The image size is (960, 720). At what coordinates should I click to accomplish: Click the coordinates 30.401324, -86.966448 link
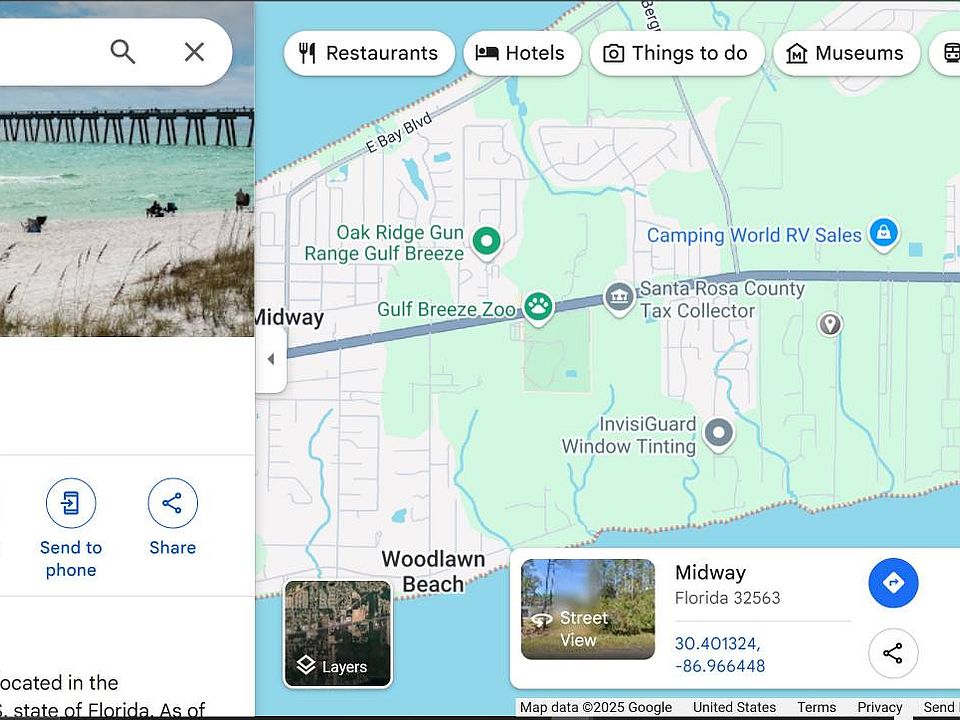click(x=720, y=654)
